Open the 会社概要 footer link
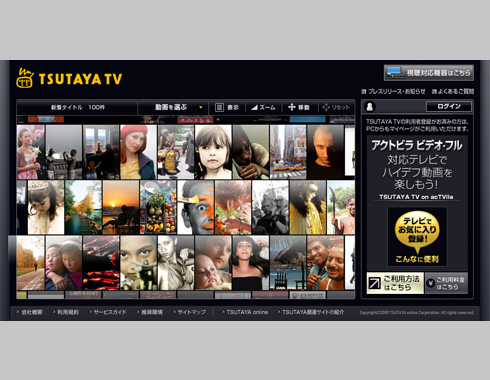This screenshot has width=490, height=380. [x=29, y=312]
